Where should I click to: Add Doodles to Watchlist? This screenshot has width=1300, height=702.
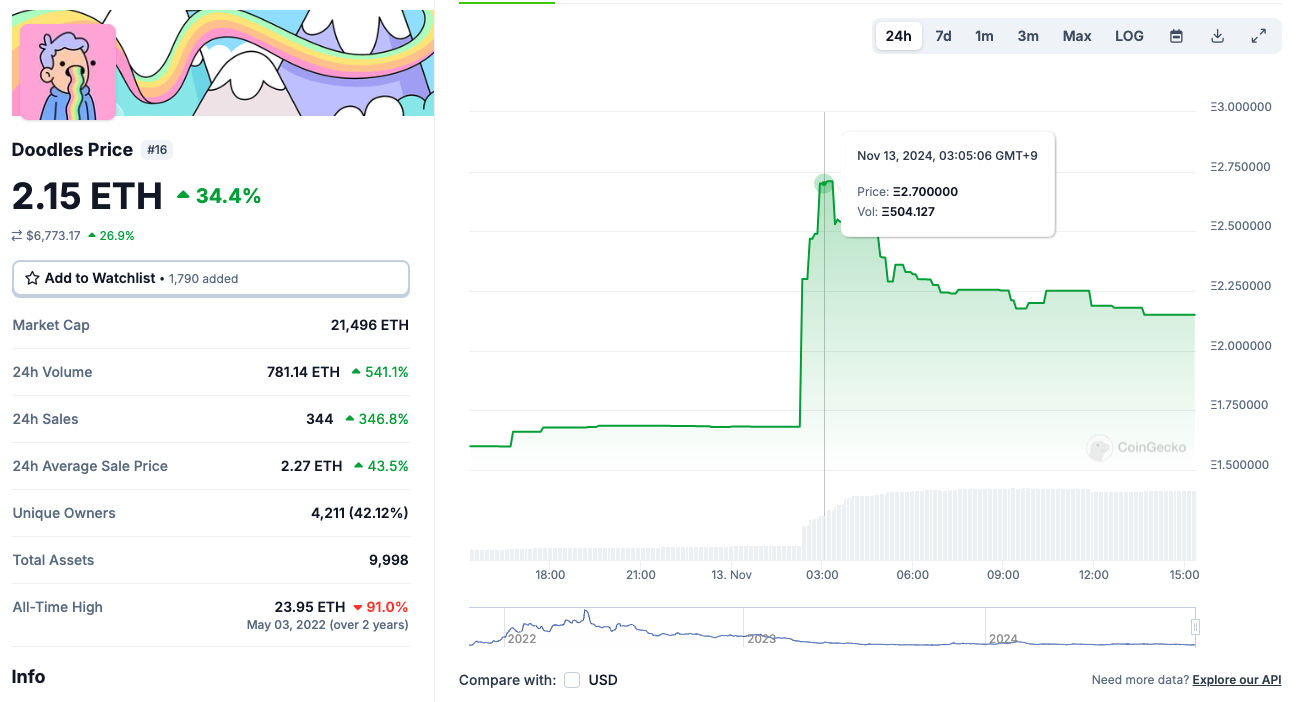click(x=211, y=278)
